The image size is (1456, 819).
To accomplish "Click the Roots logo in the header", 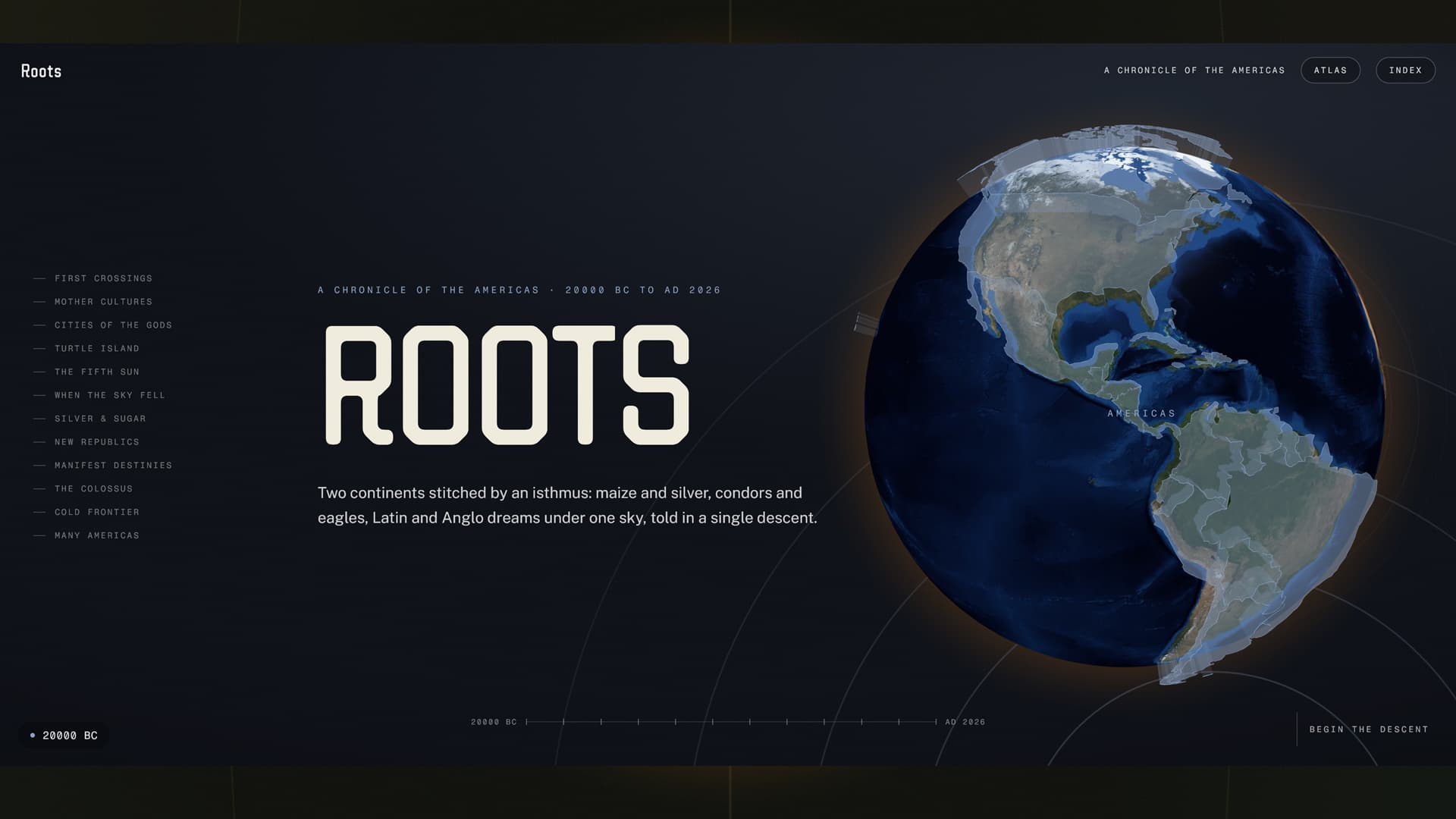I will click(x=41, y=71).
